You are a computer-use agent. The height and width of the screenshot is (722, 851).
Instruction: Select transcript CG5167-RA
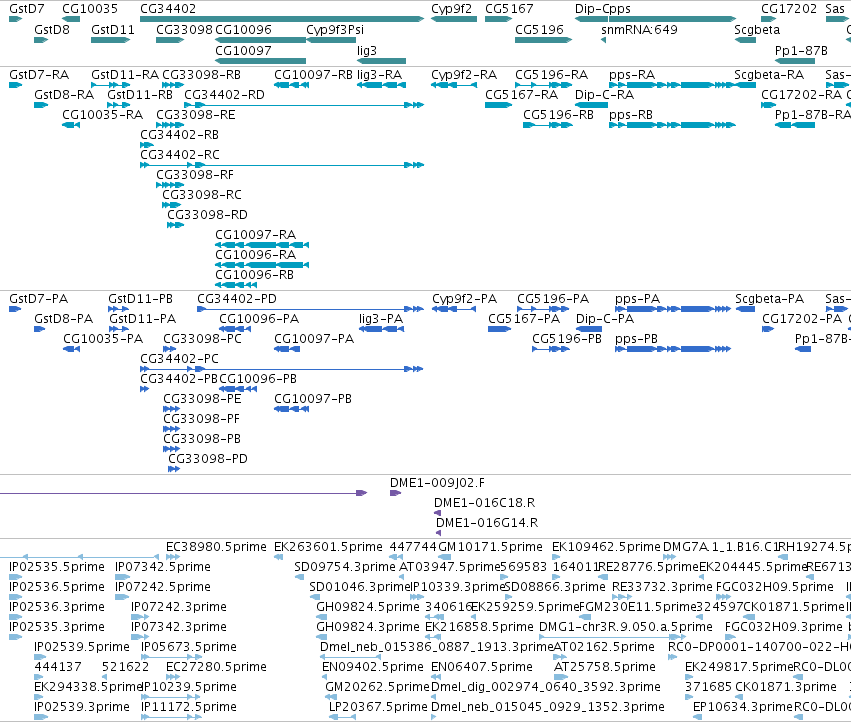tap(522, 94)
